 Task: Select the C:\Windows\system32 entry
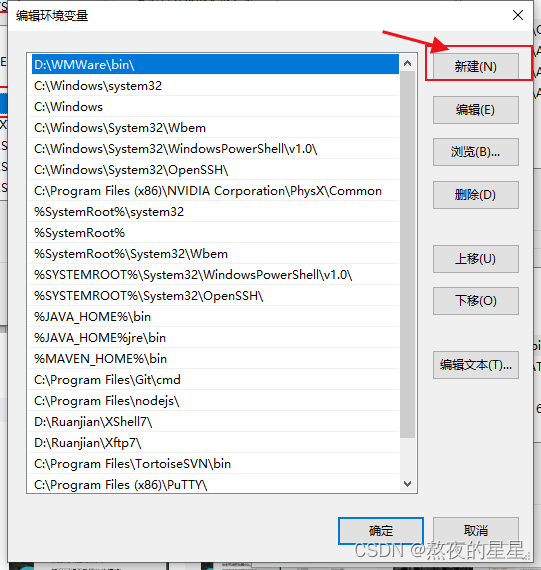click(214, 86)
